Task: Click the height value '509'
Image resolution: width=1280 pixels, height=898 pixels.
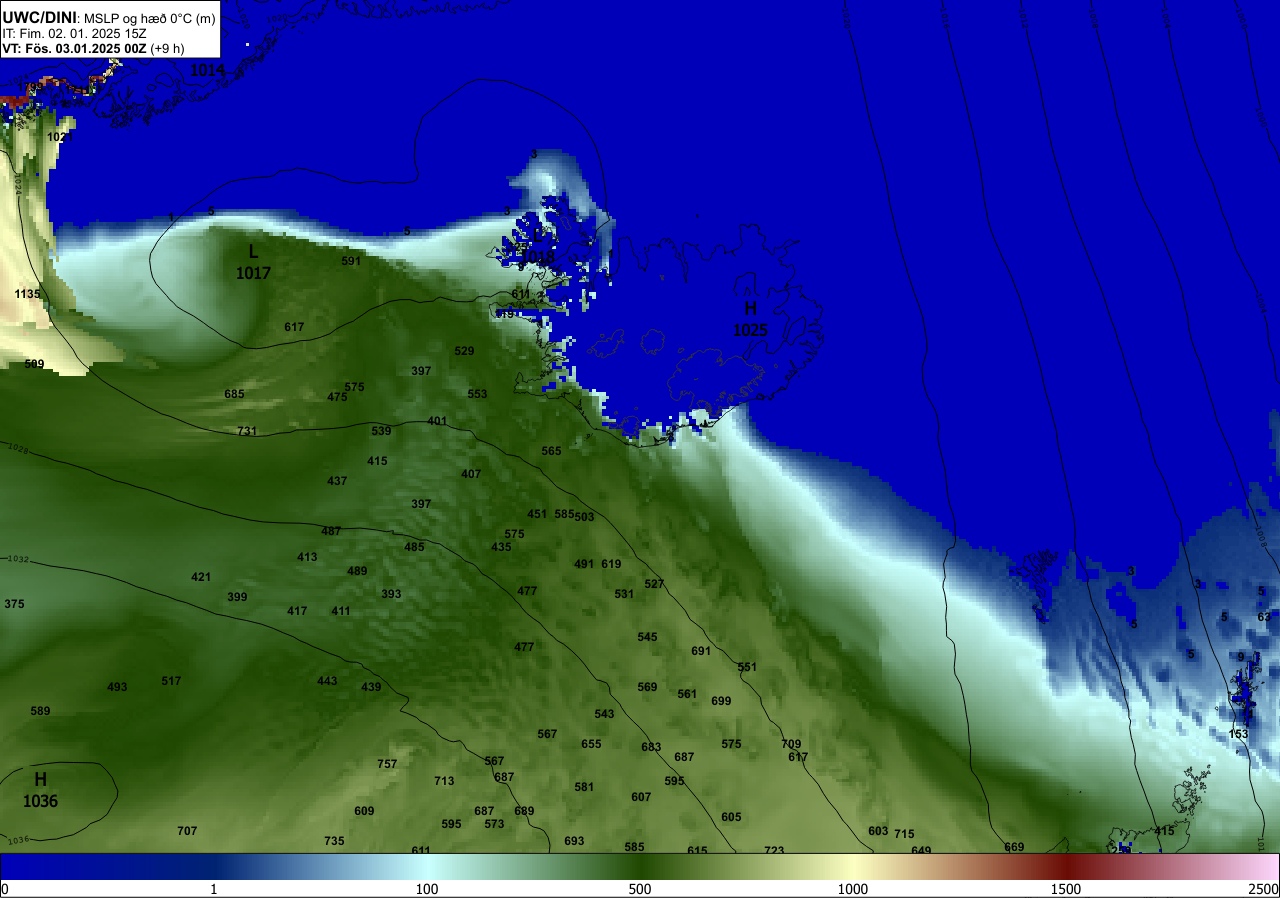Action: pyautogui.click(x=34, y=364)
